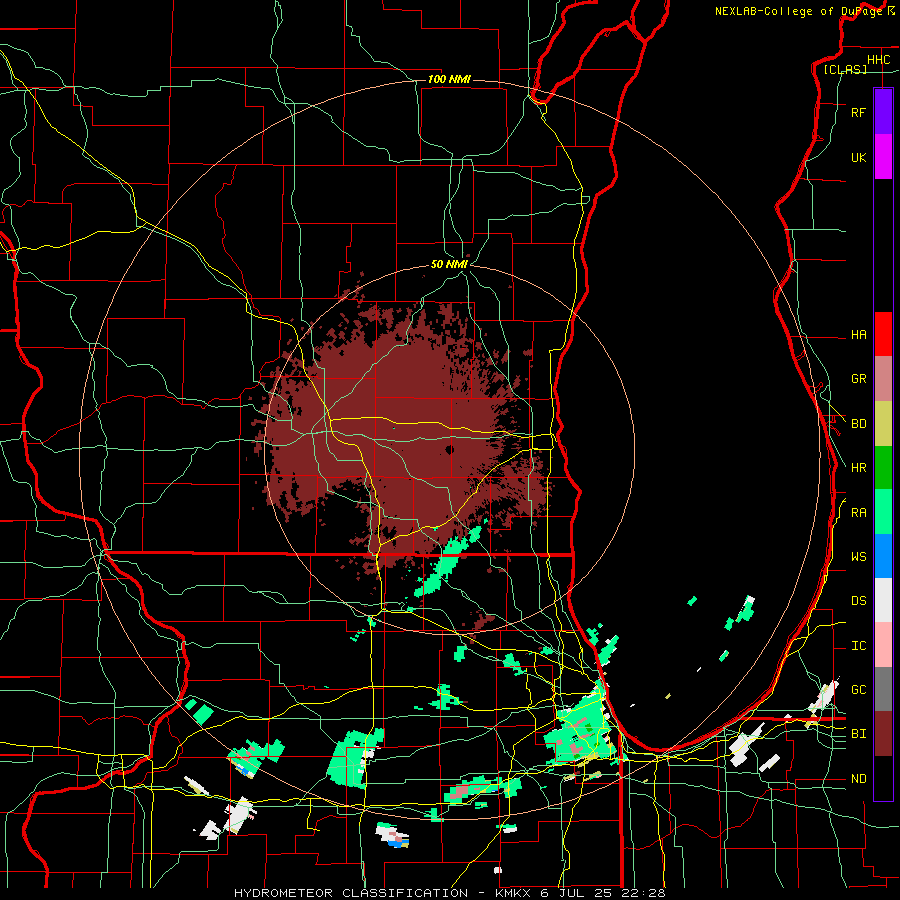Click the GC legend label
This screenshot has width=900, height=900.
click(x=858, y=690)
